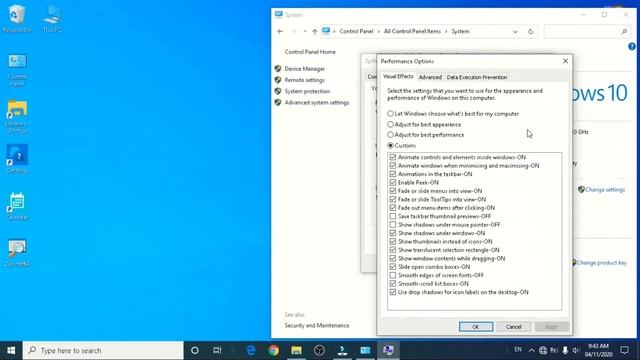This screenshot has width=640, height=360.
Task: Click All Control Panel Items breadcrumb
Action: pos(412,31)
